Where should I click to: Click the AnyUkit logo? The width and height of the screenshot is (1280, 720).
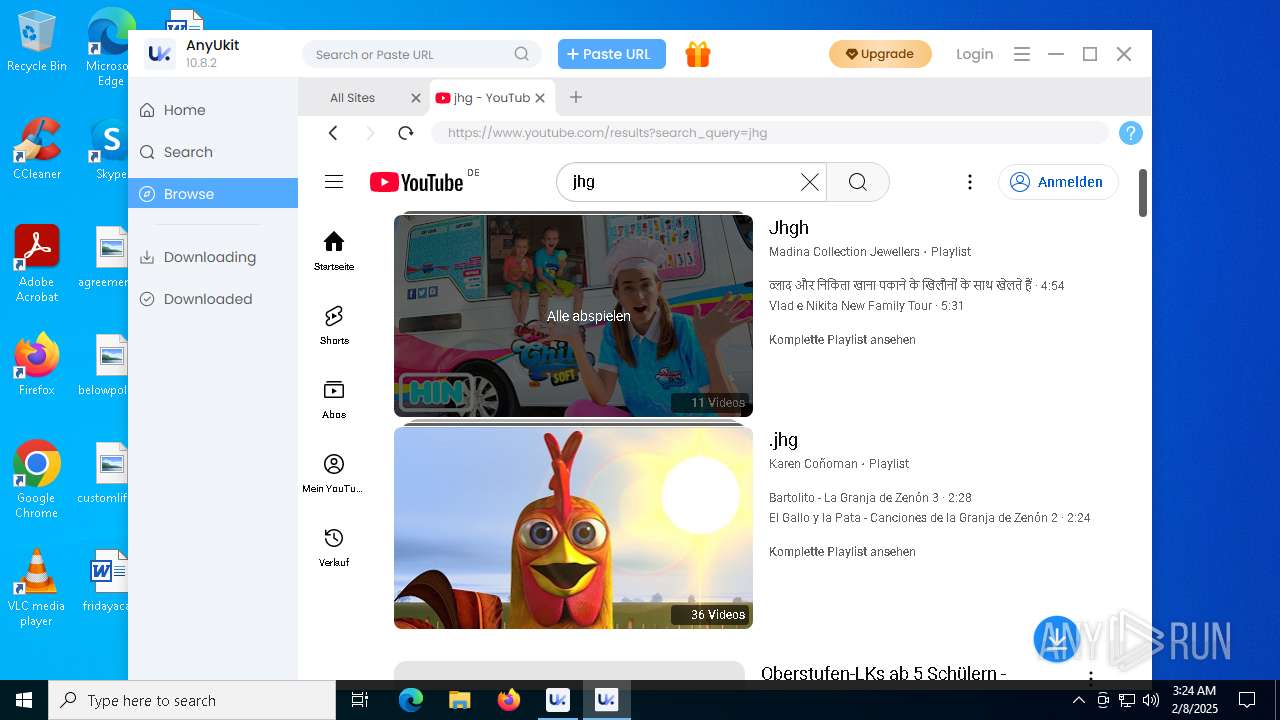click(160, 54)
